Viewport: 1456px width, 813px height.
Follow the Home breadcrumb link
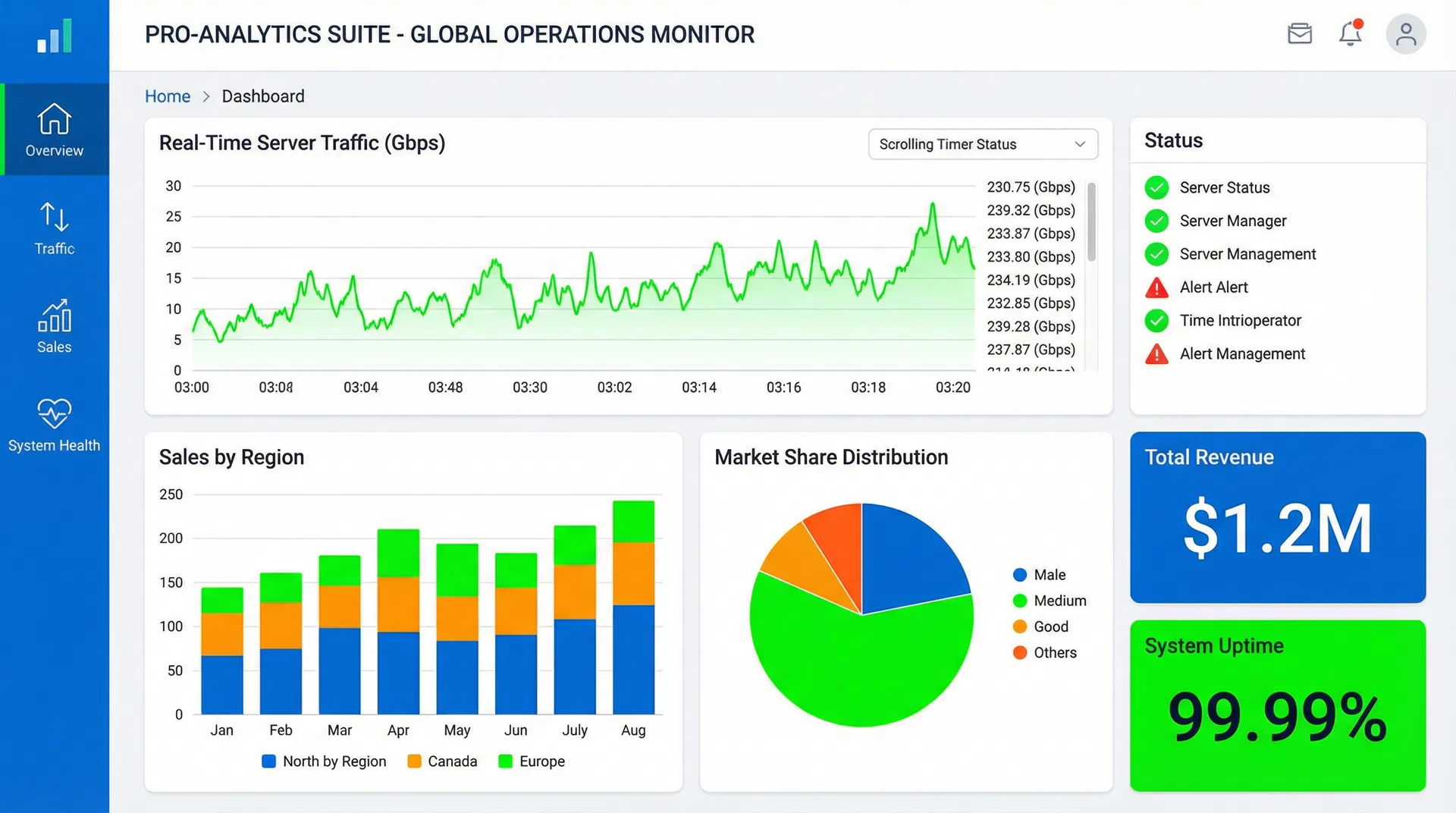pyautogui.click(x=168, y=96)
